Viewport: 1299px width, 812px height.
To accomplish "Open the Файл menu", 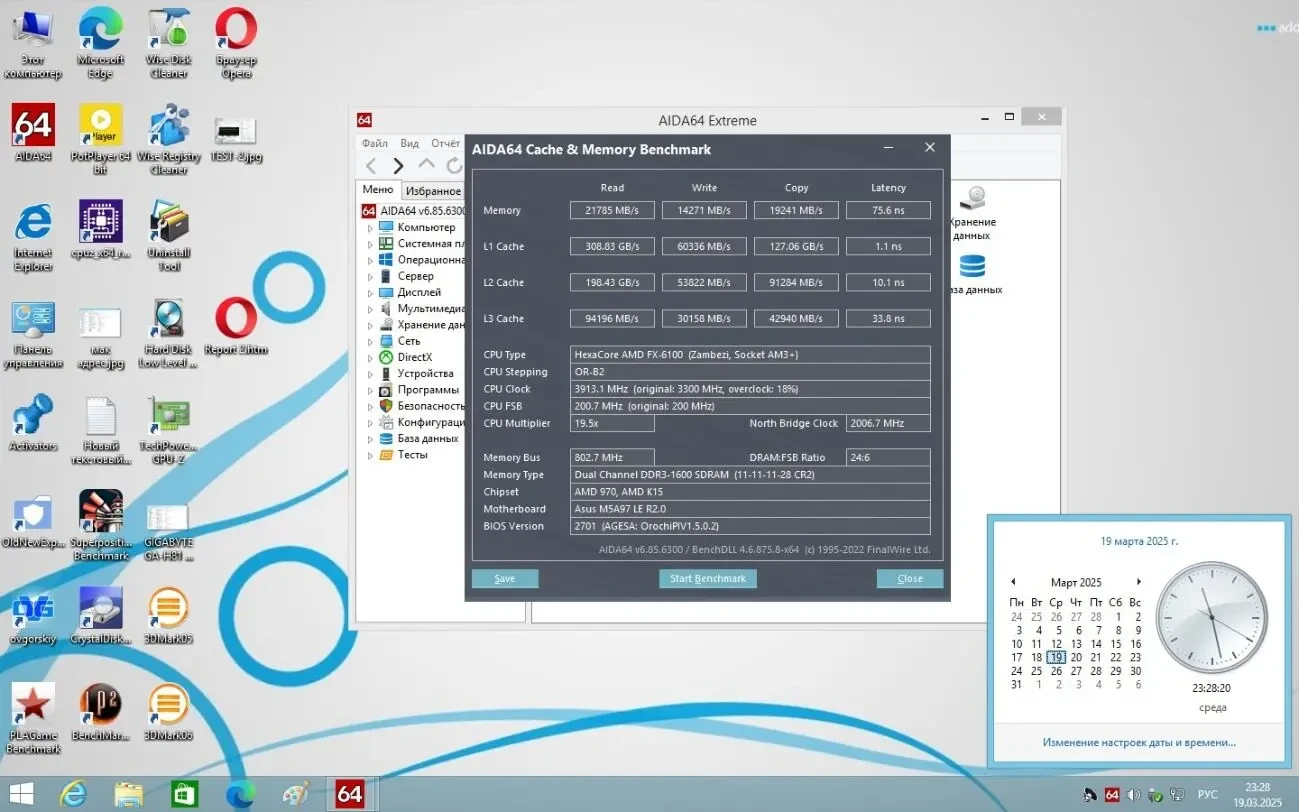I will tap(375, 144).
